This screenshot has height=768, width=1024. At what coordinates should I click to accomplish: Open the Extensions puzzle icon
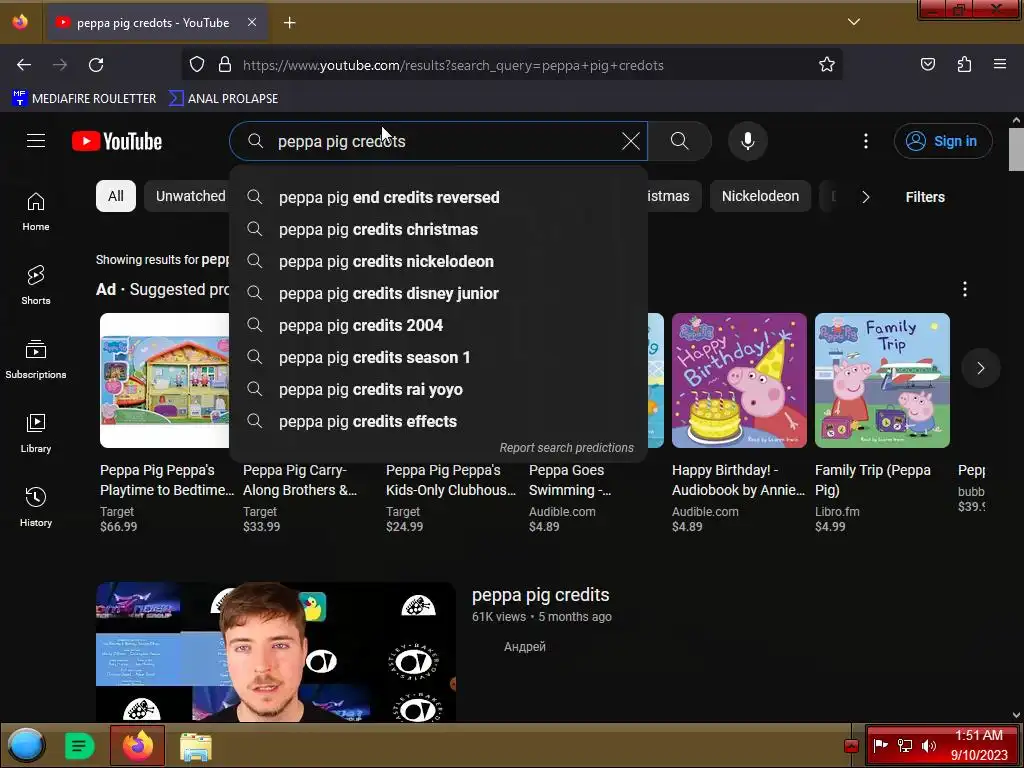[x=964, y=64]
